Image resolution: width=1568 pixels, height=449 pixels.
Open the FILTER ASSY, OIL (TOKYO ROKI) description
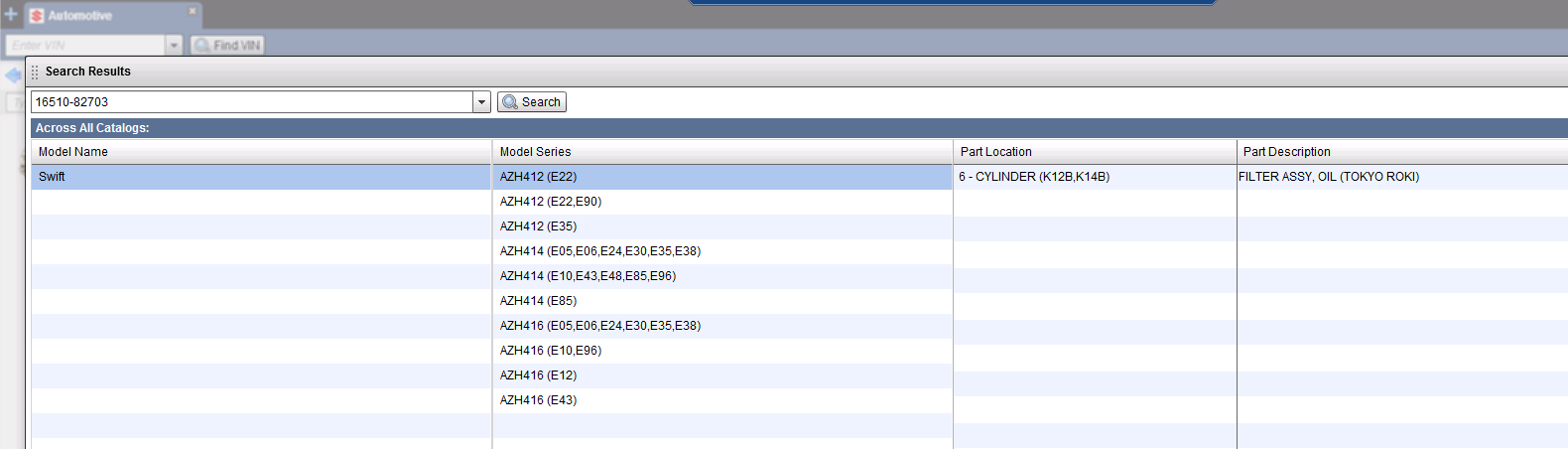[1329, 177]
